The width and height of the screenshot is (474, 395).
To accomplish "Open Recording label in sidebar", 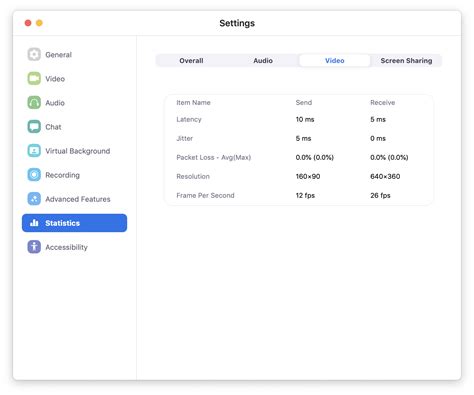I will 62,175.
